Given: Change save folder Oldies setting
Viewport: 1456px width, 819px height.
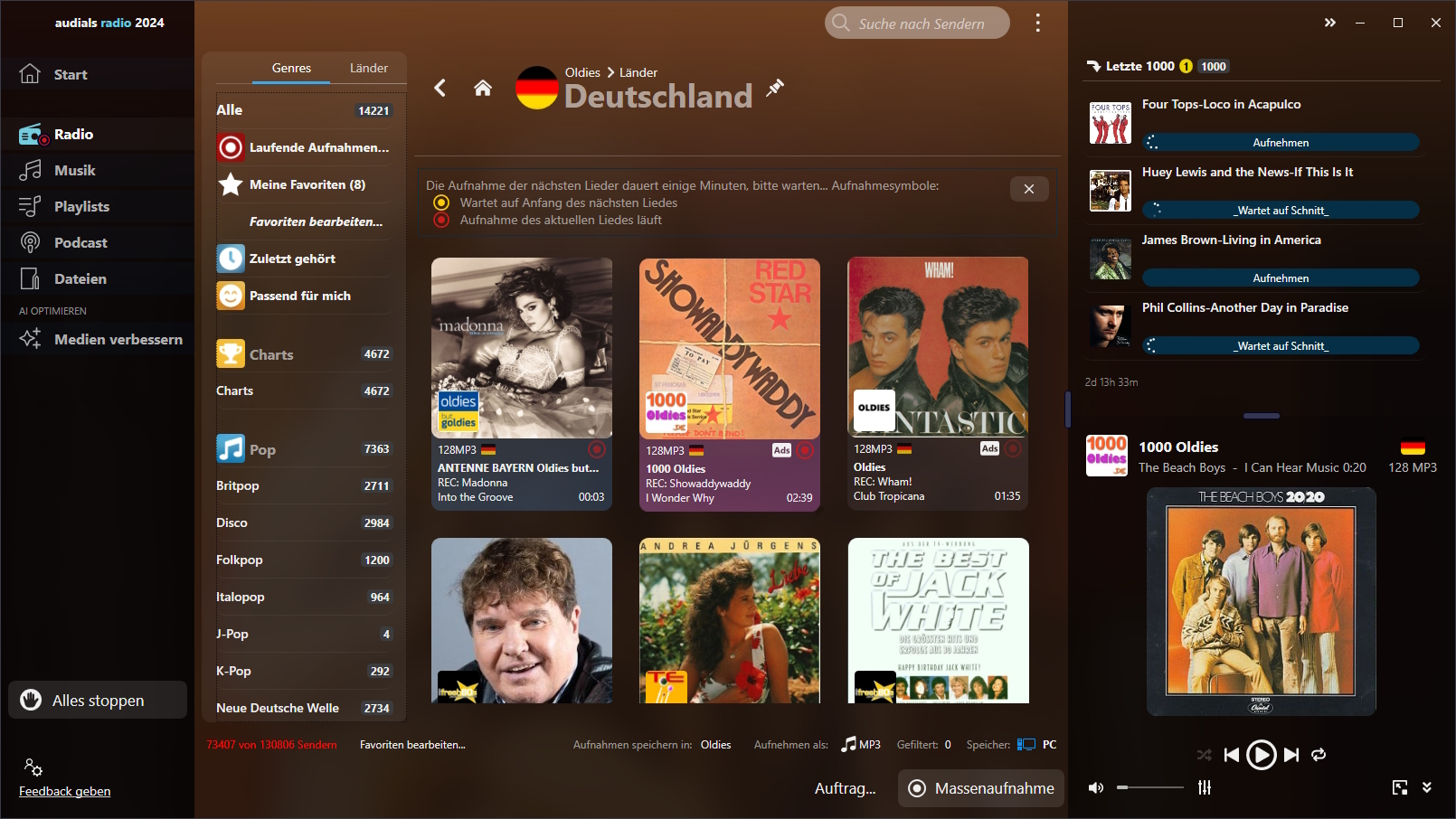Looking at the screenshot, I should 715,745.
